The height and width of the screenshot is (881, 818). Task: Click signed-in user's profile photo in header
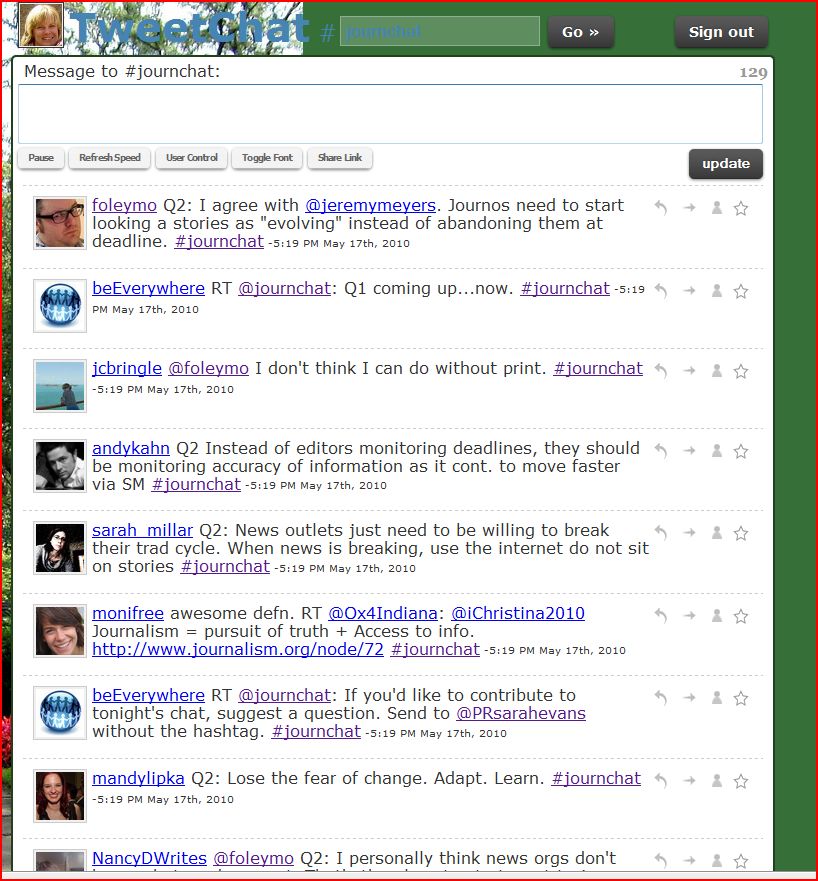[x=41, y=25]
